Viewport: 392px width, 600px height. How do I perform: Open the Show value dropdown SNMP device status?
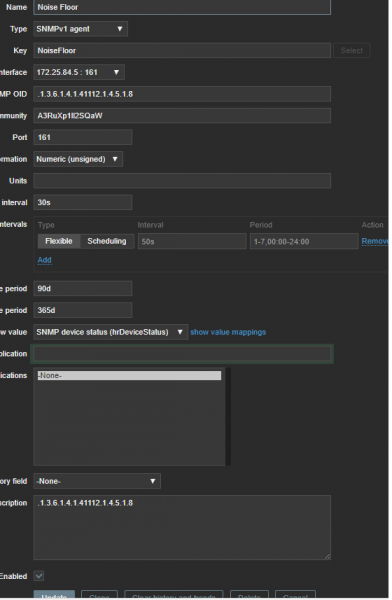[111, 332]
